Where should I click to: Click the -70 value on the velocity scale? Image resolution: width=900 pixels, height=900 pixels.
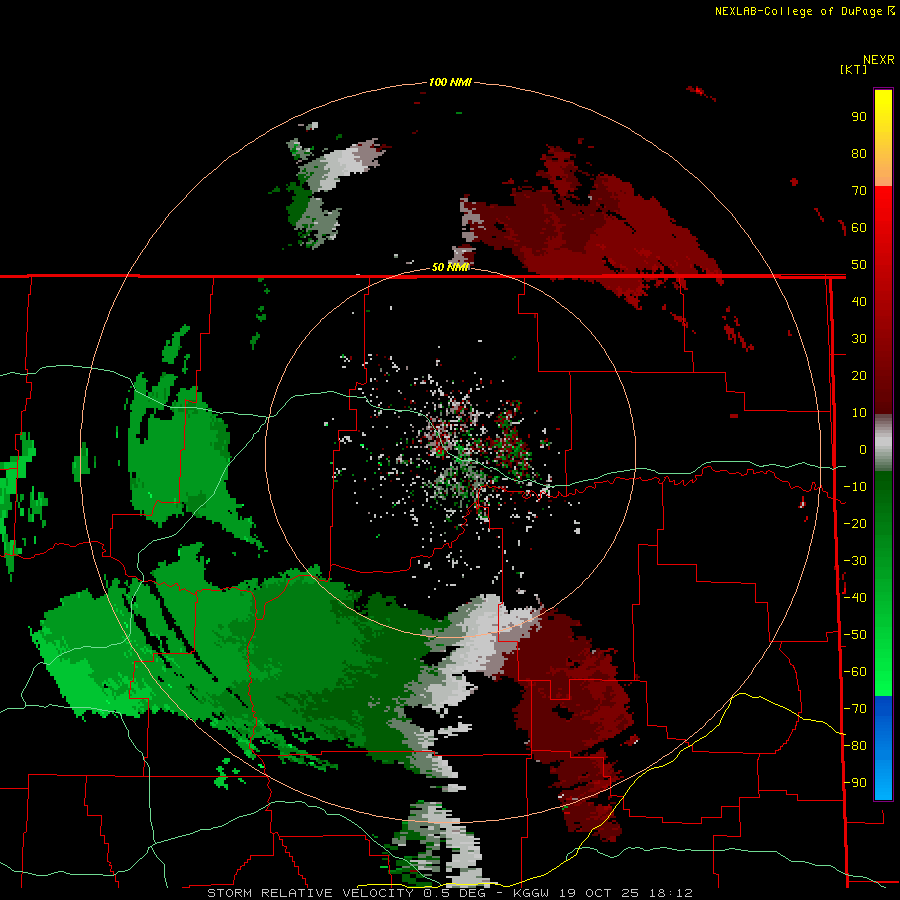point(855,709)
